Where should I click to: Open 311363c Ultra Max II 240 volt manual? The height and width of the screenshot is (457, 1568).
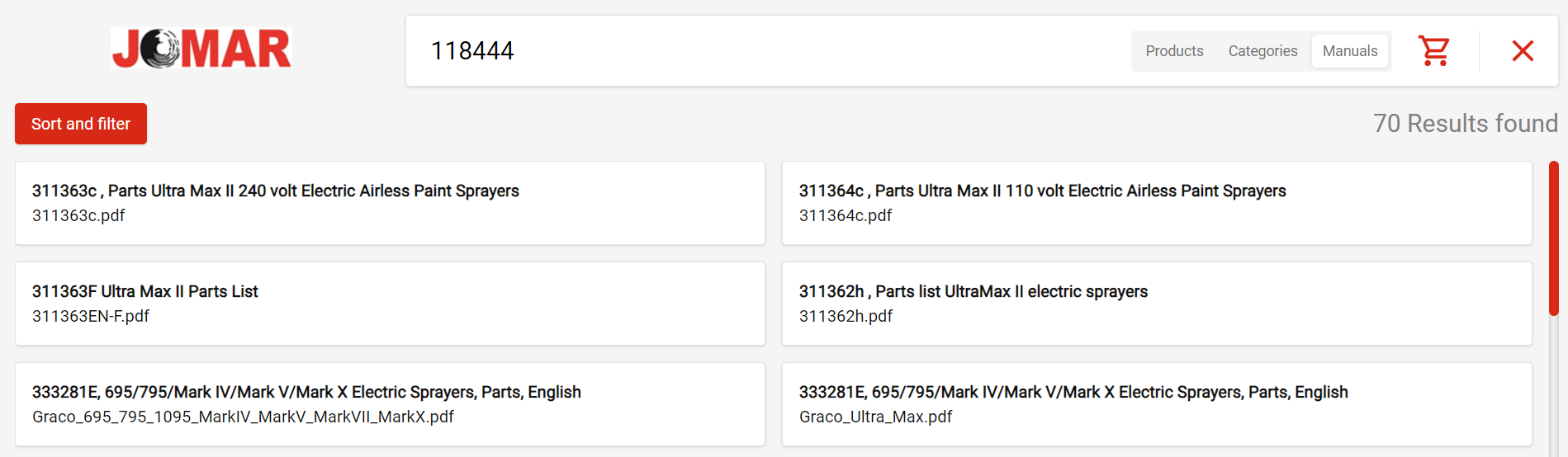click(x=390, y=203)
